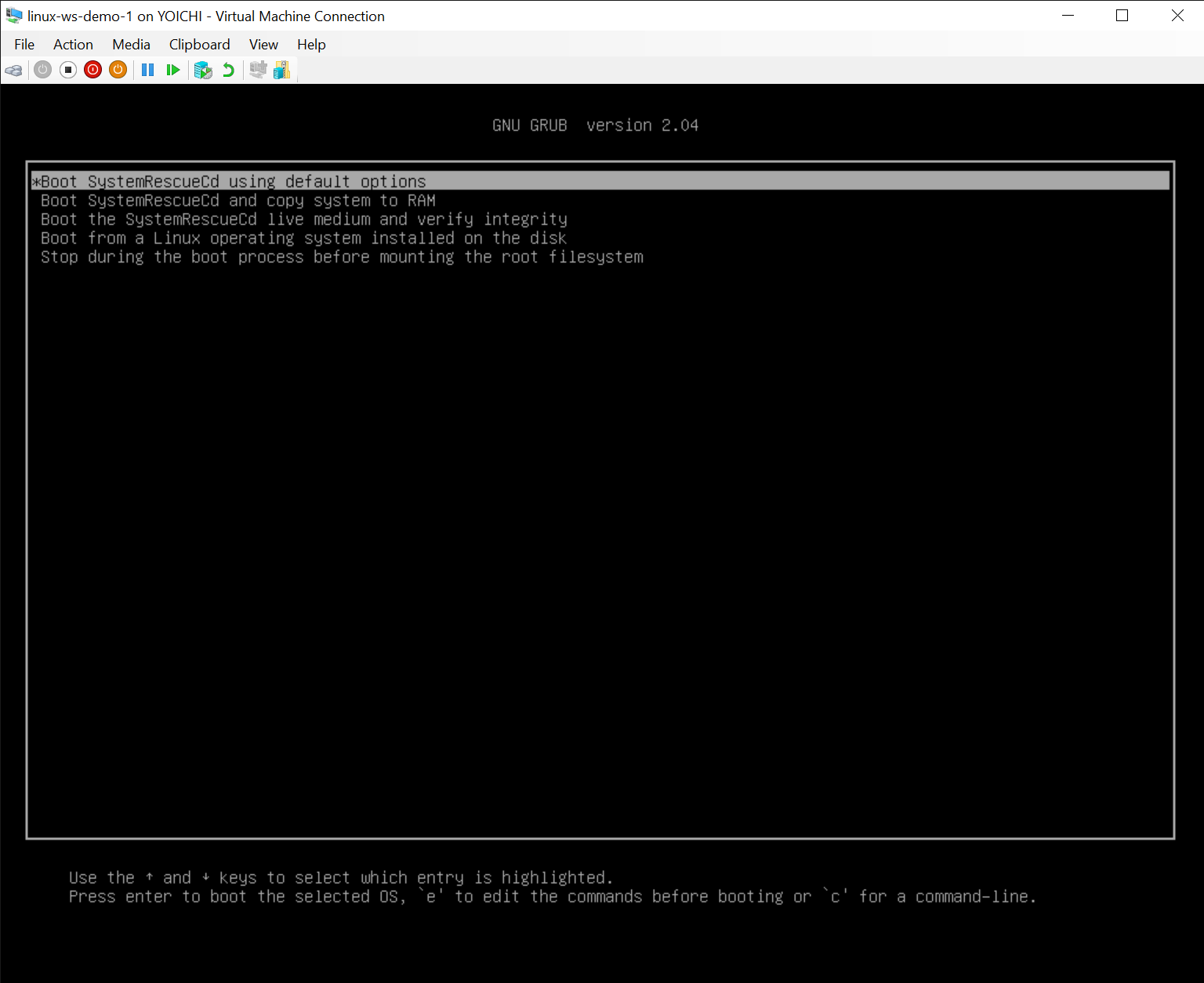Click the "GNU GRUB version 2.04" header
The width and height of the screenshot is (1204, 983).
coord(595,125)
